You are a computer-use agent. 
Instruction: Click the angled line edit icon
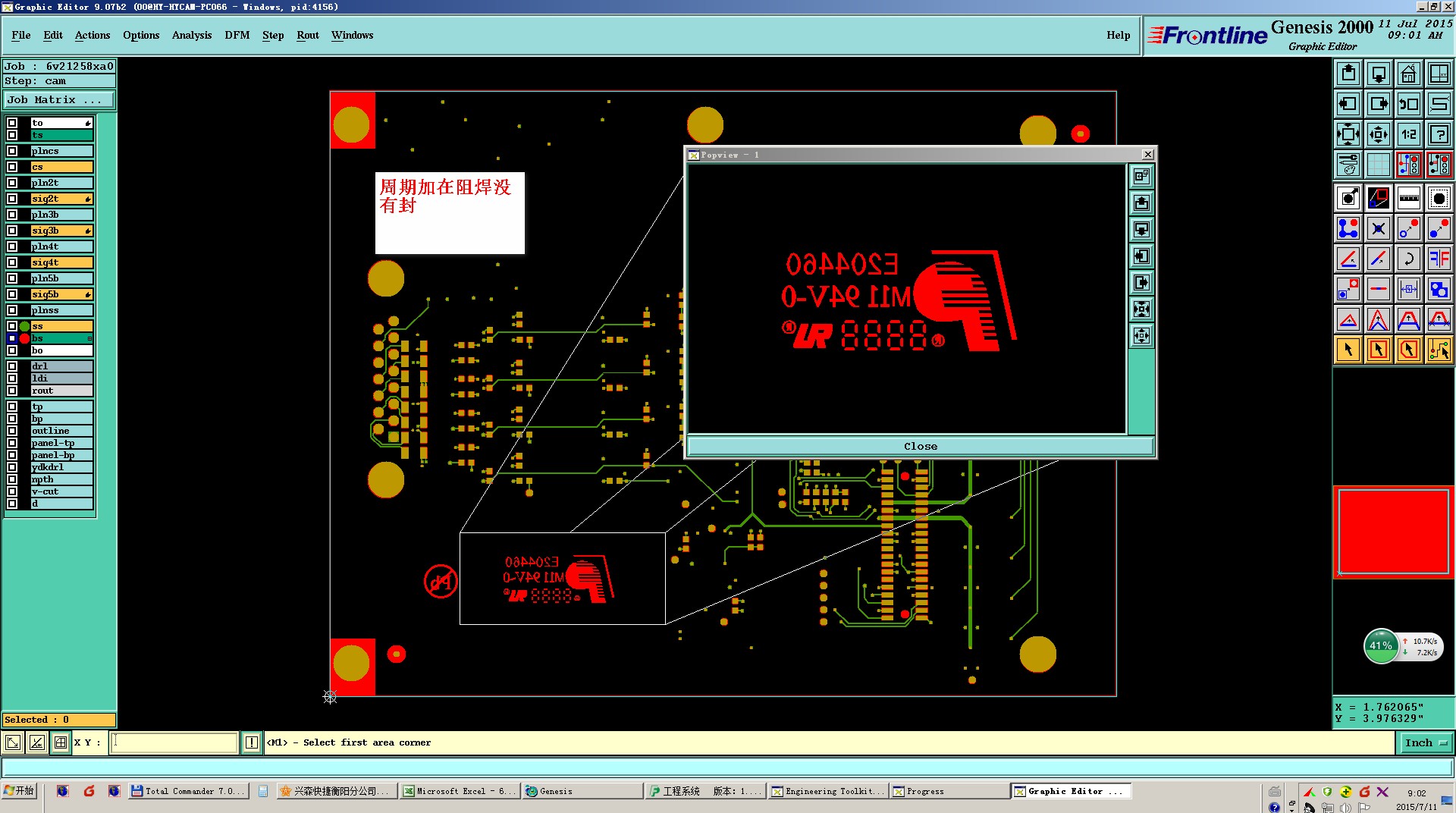tap(1348, 259)
